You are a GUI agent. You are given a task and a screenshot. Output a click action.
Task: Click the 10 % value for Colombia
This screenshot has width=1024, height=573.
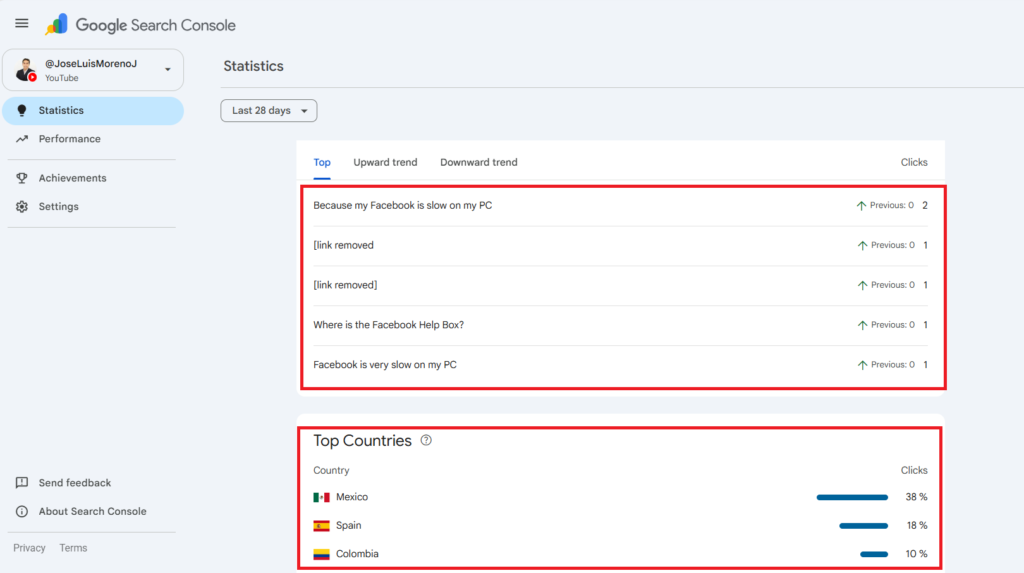click(x=916, y=554)
